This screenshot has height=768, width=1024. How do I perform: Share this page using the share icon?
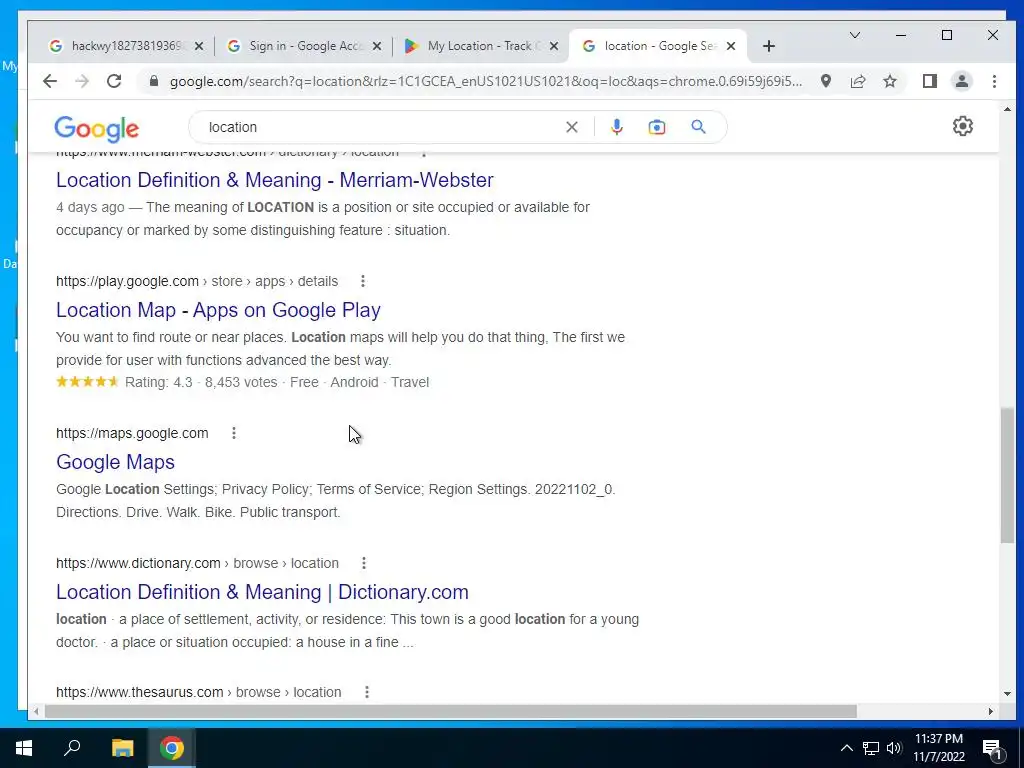(x=858, y=81)
